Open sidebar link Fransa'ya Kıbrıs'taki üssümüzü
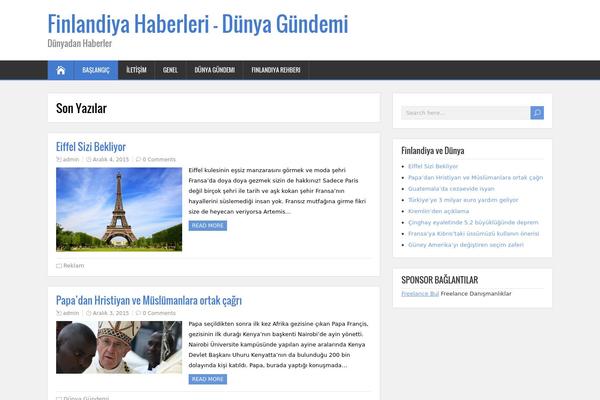 point(473,233)
